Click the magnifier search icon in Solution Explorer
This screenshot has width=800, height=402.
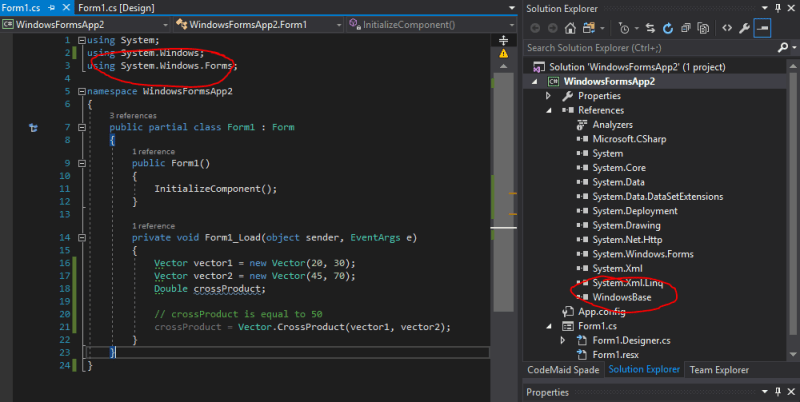782,47
